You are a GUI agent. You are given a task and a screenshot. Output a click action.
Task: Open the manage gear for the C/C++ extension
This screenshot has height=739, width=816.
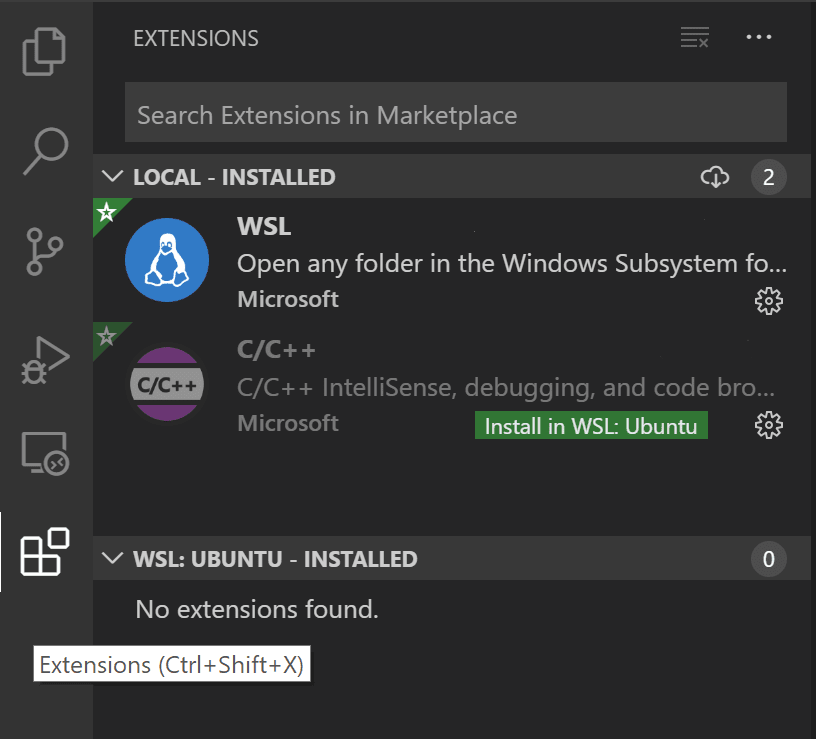(x=768, y=424)
